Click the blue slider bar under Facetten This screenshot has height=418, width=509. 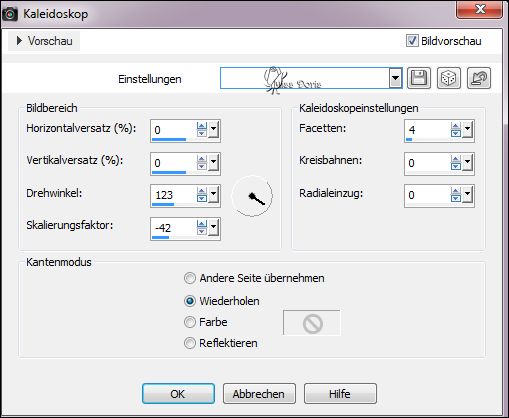pyautogui.click(x=409, y=139)
